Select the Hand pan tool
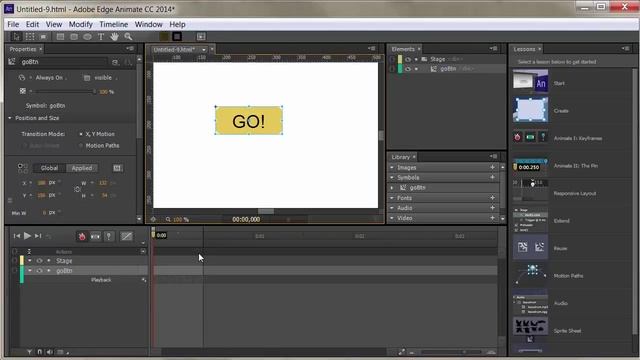Viewport: 640px width, 360px height. pyautogui.click(x=115, y=37)
